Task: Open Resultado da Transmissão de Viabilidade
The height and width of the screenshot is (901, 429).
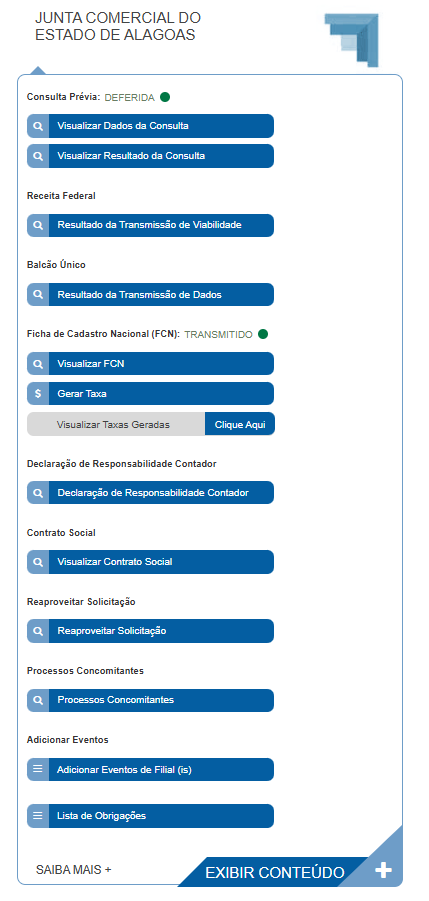Action: 150,225
